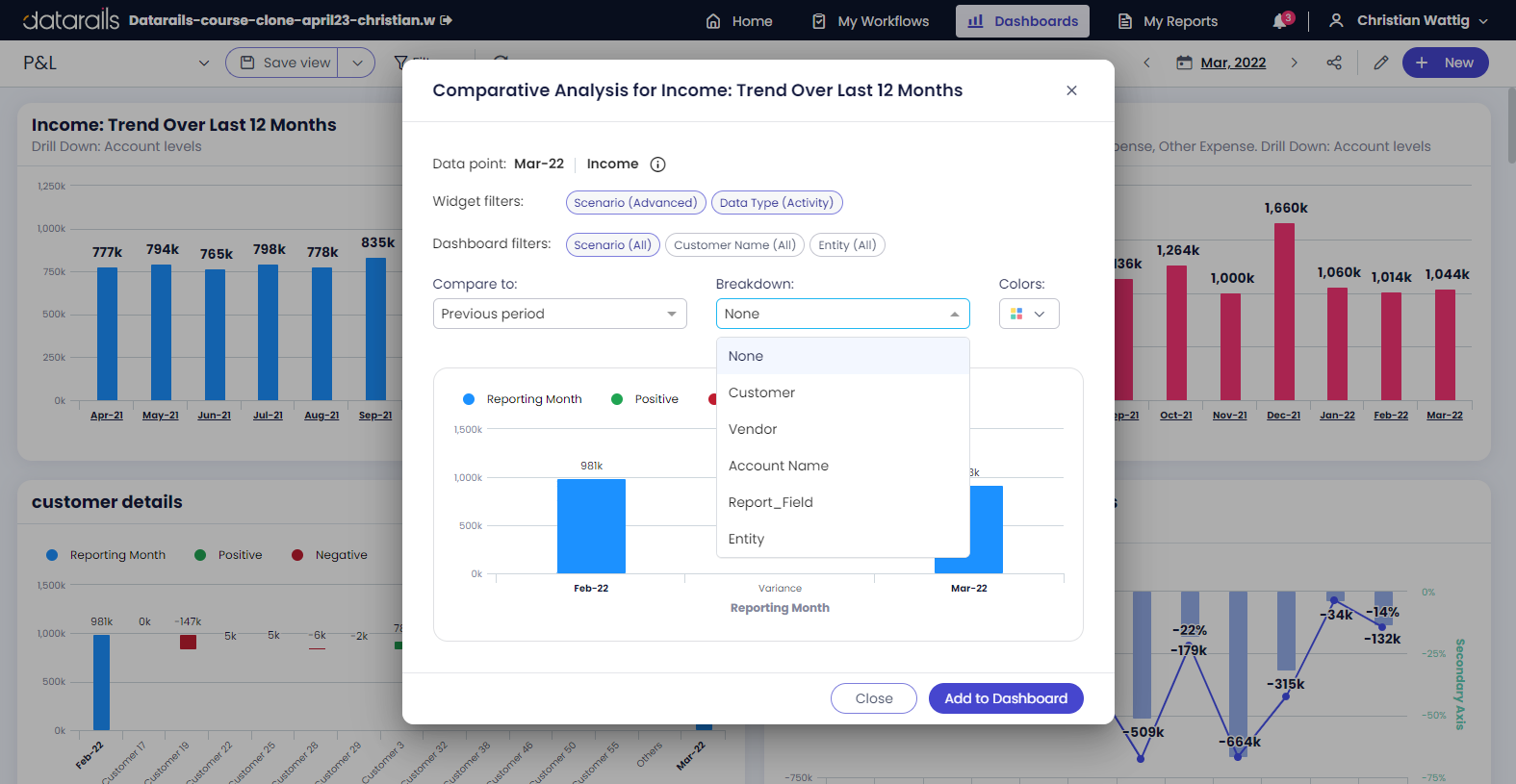Select Customer from Breakdown list
The height and width of the screenshot is (784, 1516).
pyautogui.click(x=761, y=392)
